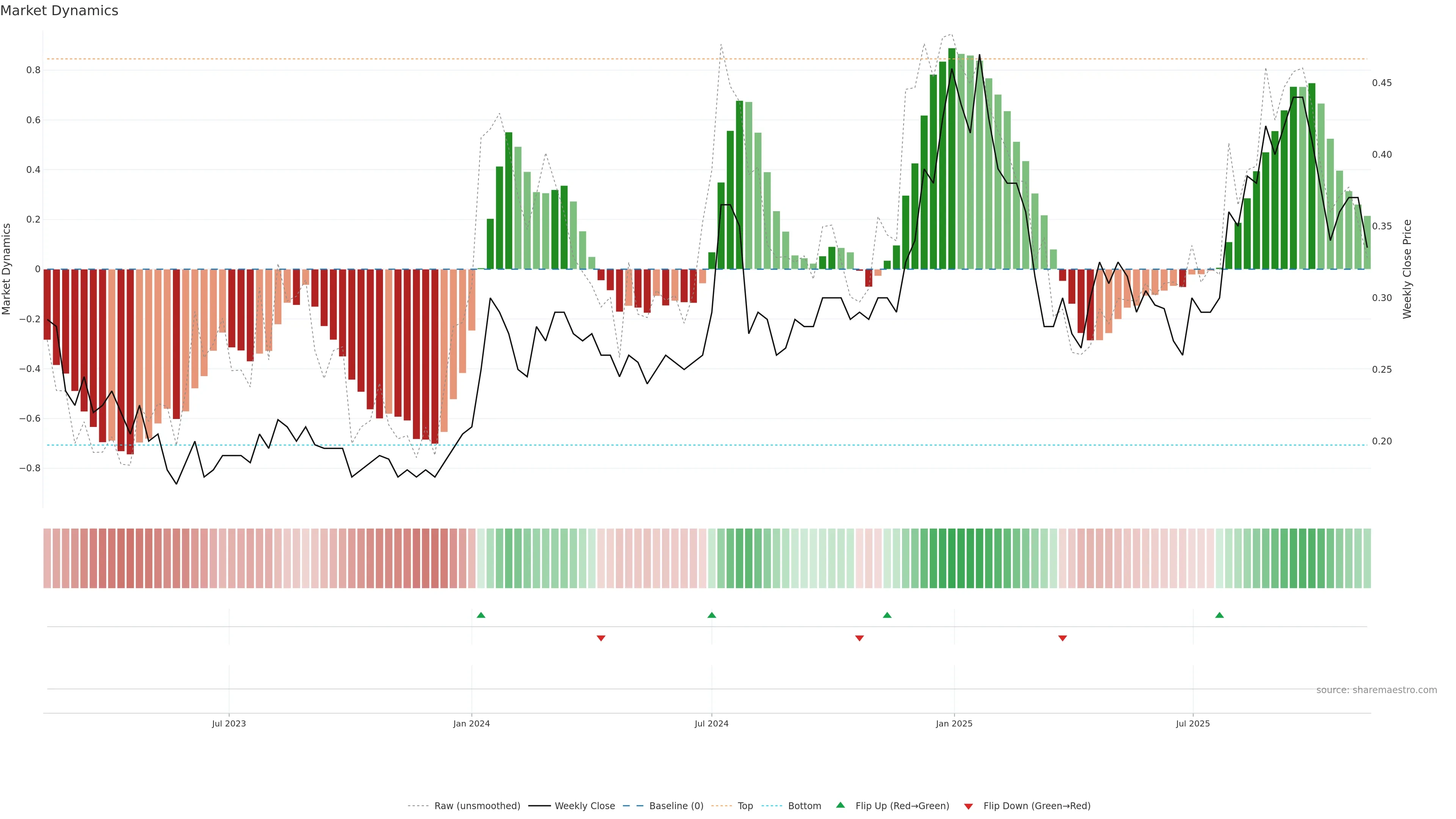Viewport: 1456px width, 819px height.
Task: Toggle the Top legend entry
Action: (745, 806)
